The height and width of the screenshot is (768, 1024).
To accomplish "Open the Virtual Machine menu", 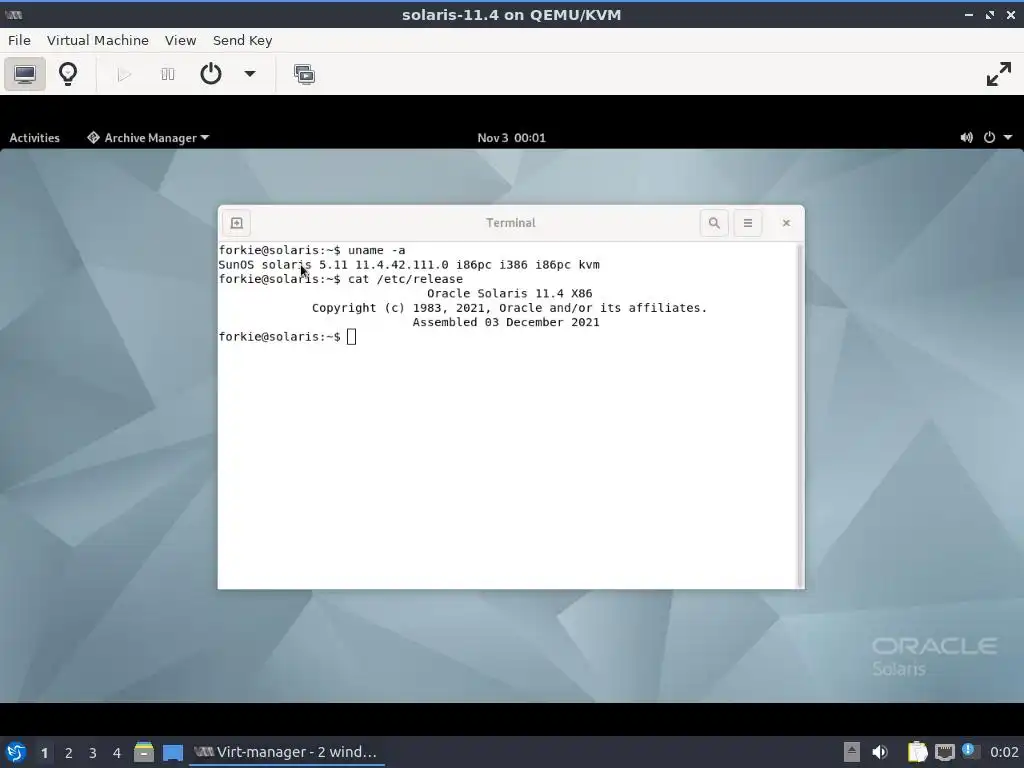I will click(x=98, y=40).
